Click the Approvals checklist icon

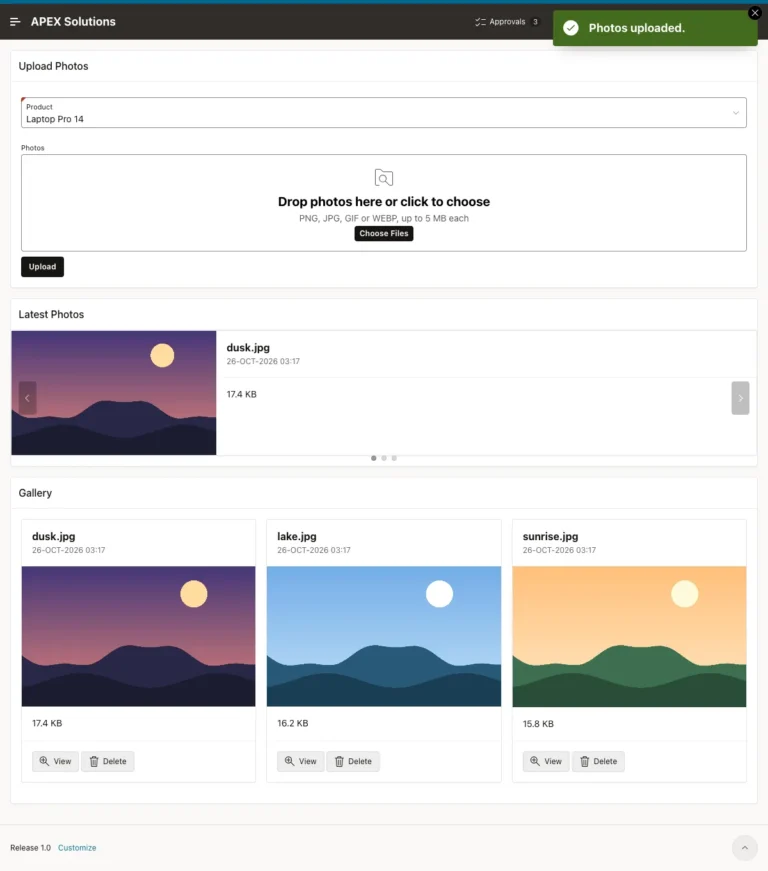(x=480, y=22)
